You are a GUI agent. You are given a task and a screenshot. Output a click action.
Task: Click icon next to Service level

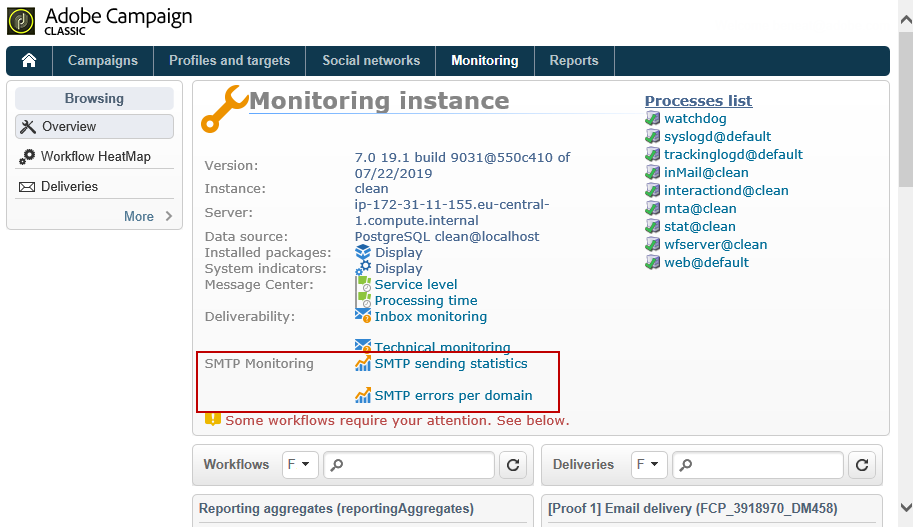364,284
